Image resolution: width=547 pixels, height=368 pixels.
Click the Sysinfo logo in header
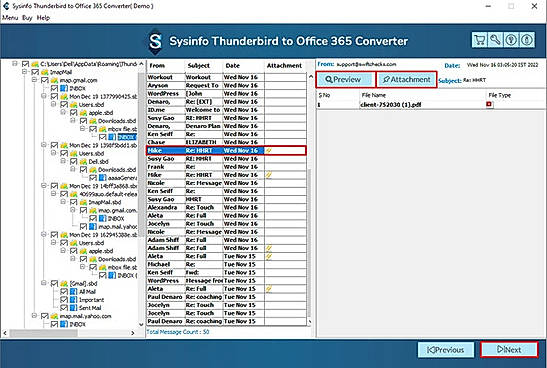(x=155, y=42)
